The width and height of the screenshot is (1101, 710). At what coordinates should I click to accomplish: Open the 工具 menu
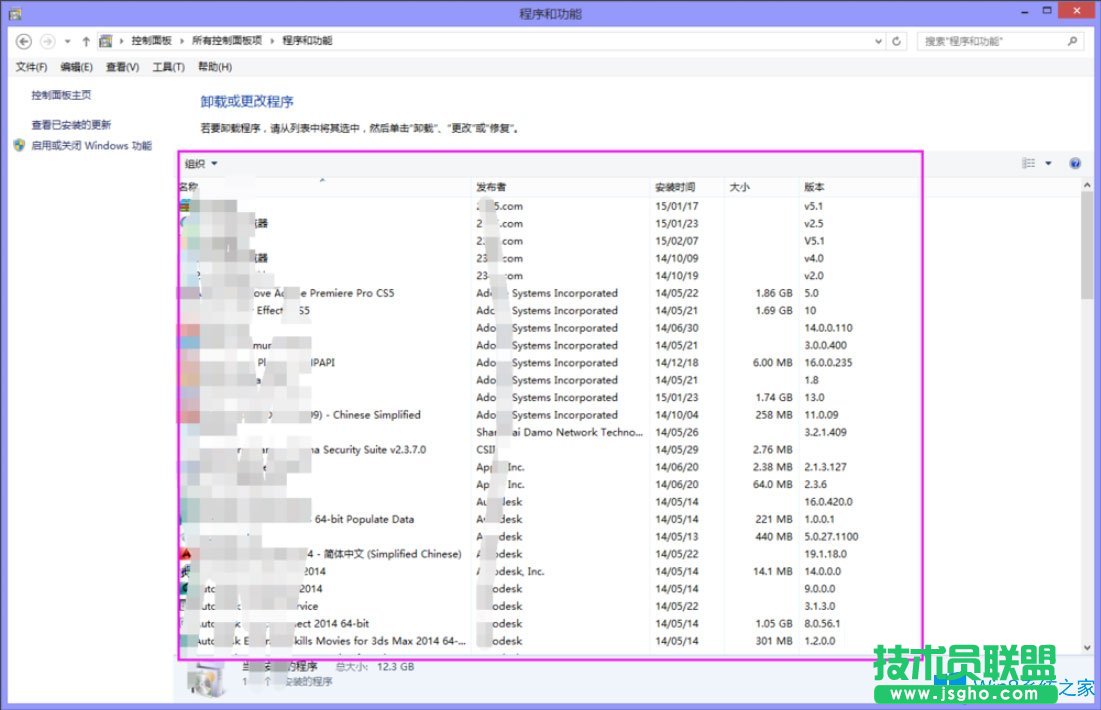tap(168, 67)
